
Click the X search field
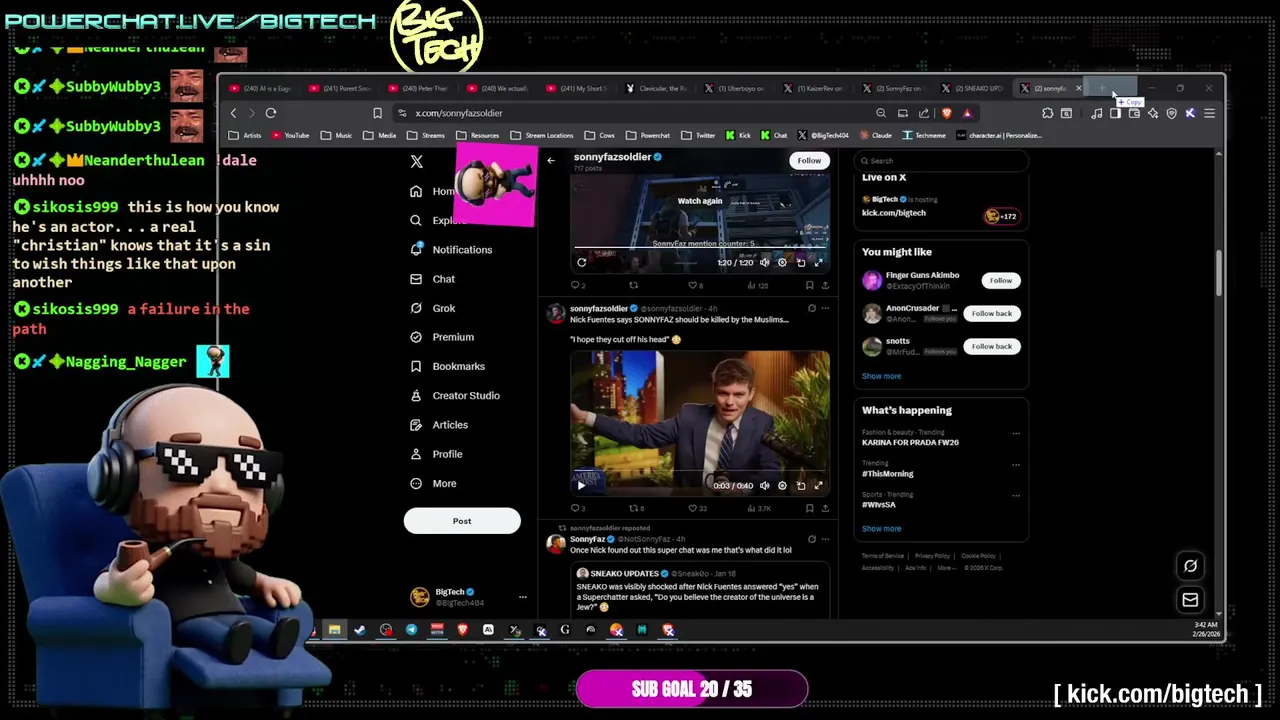[941, 161]
